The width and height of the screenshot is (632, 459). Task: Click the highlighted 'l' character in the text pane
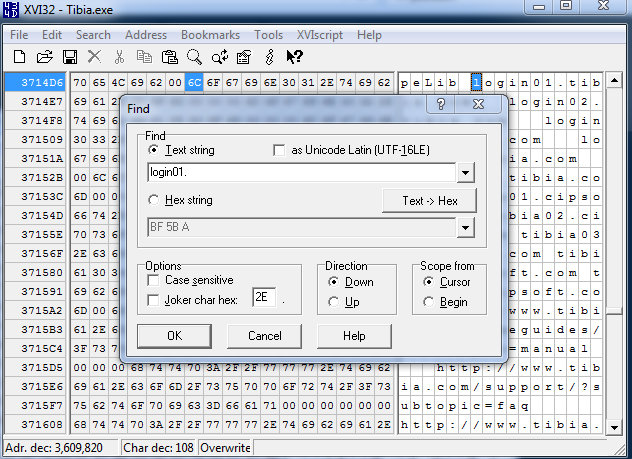coord(476,83)
